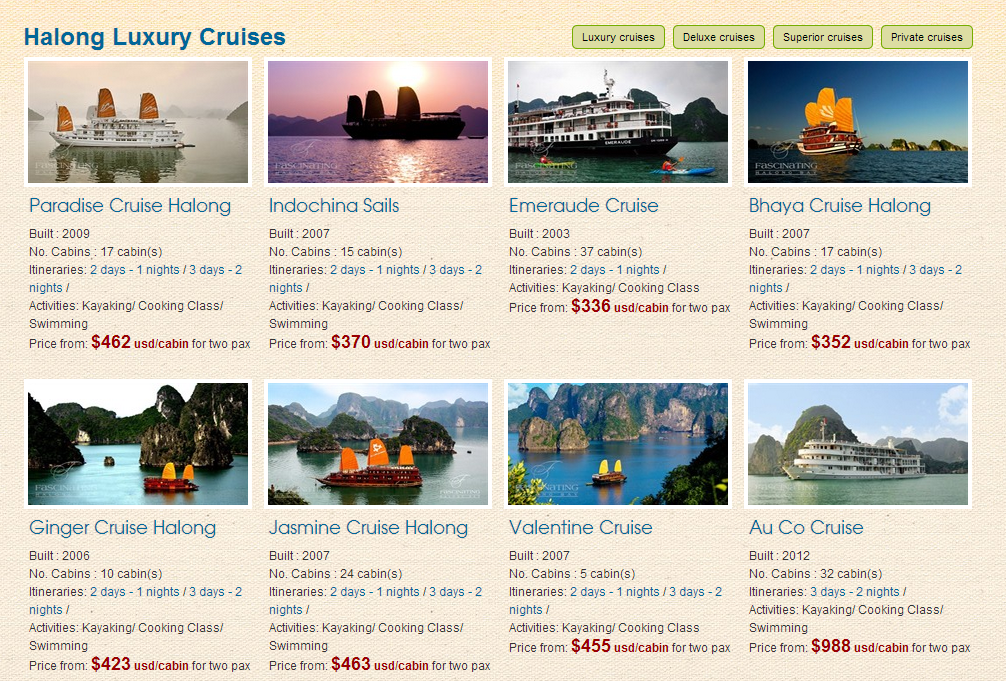Select the Deluxe cruises tab
The image size is (1006, 681).
coord(718,37)
